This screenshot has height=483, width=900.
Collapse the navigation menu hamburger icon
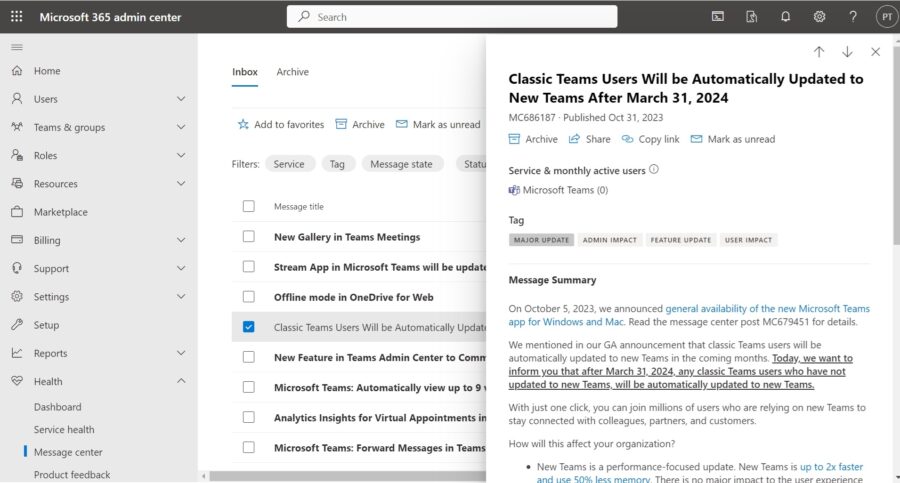tap(17, 47)
